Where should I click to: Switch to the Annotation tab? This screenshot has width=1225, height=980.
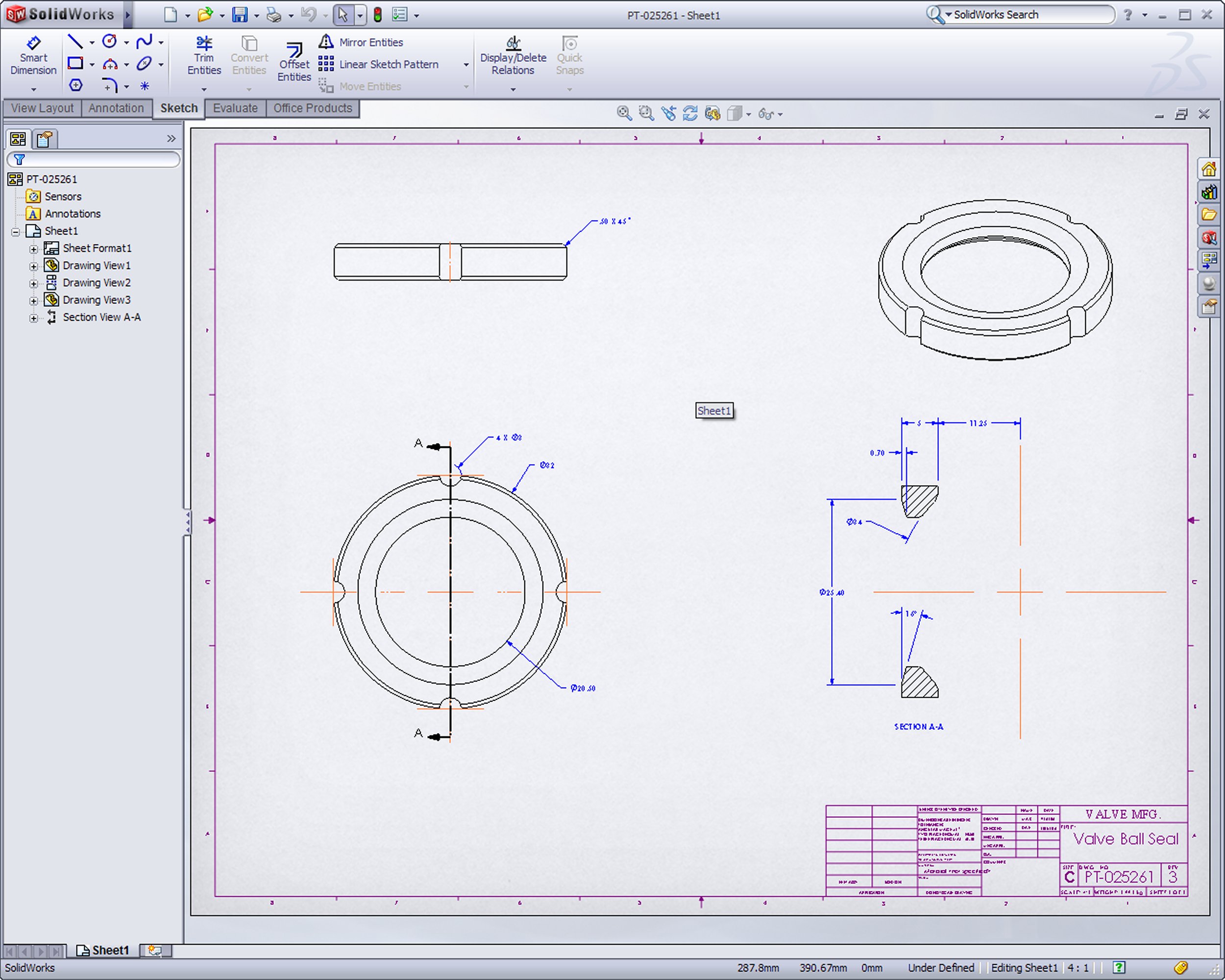pos(116,108)
